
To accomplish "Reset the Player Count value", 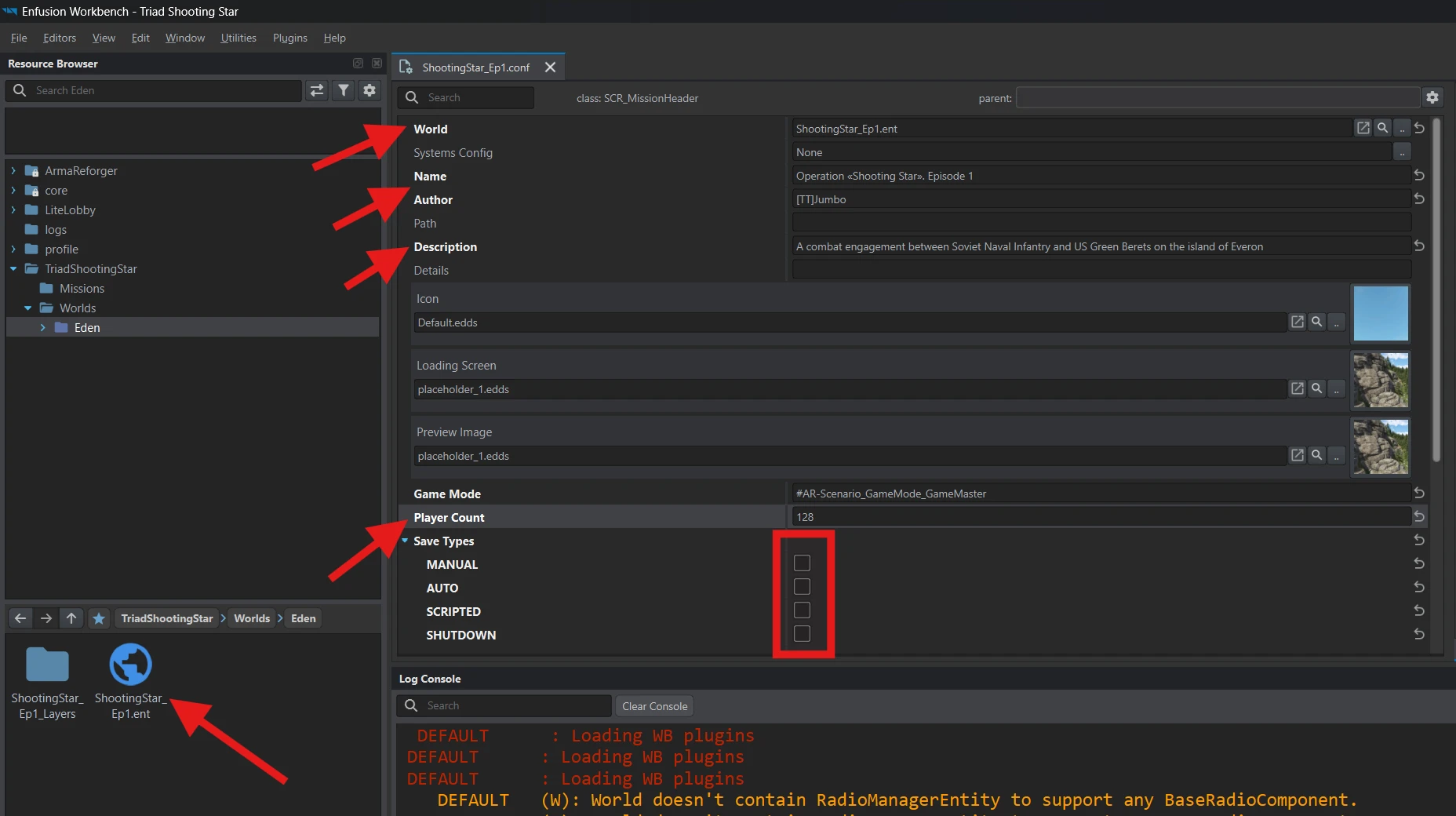I will click(x=1419, y=516).
